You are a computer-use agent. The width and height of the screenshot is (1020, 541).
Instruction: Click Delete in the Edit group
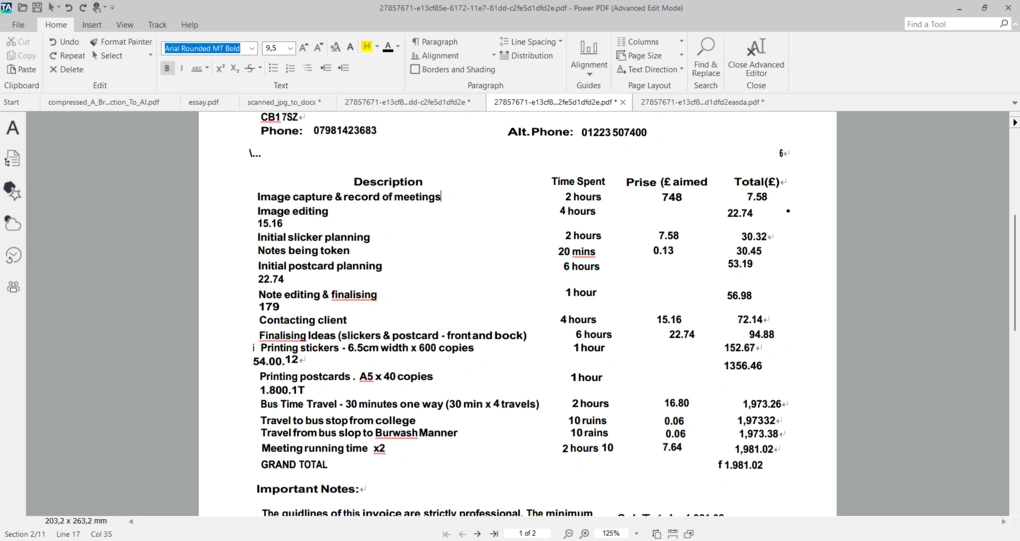(66, 70)
